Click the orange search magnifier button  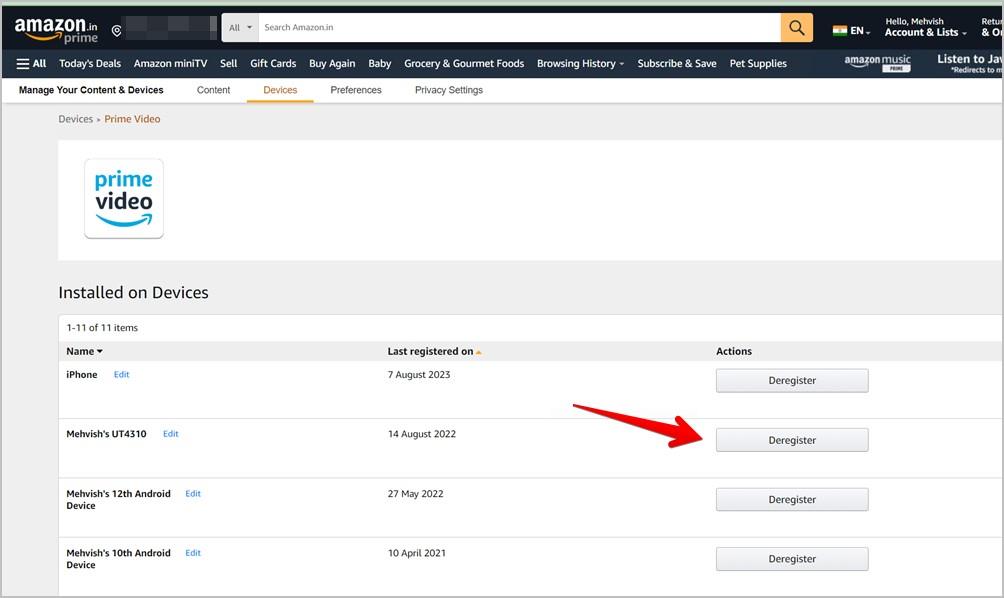click(797, 28)
